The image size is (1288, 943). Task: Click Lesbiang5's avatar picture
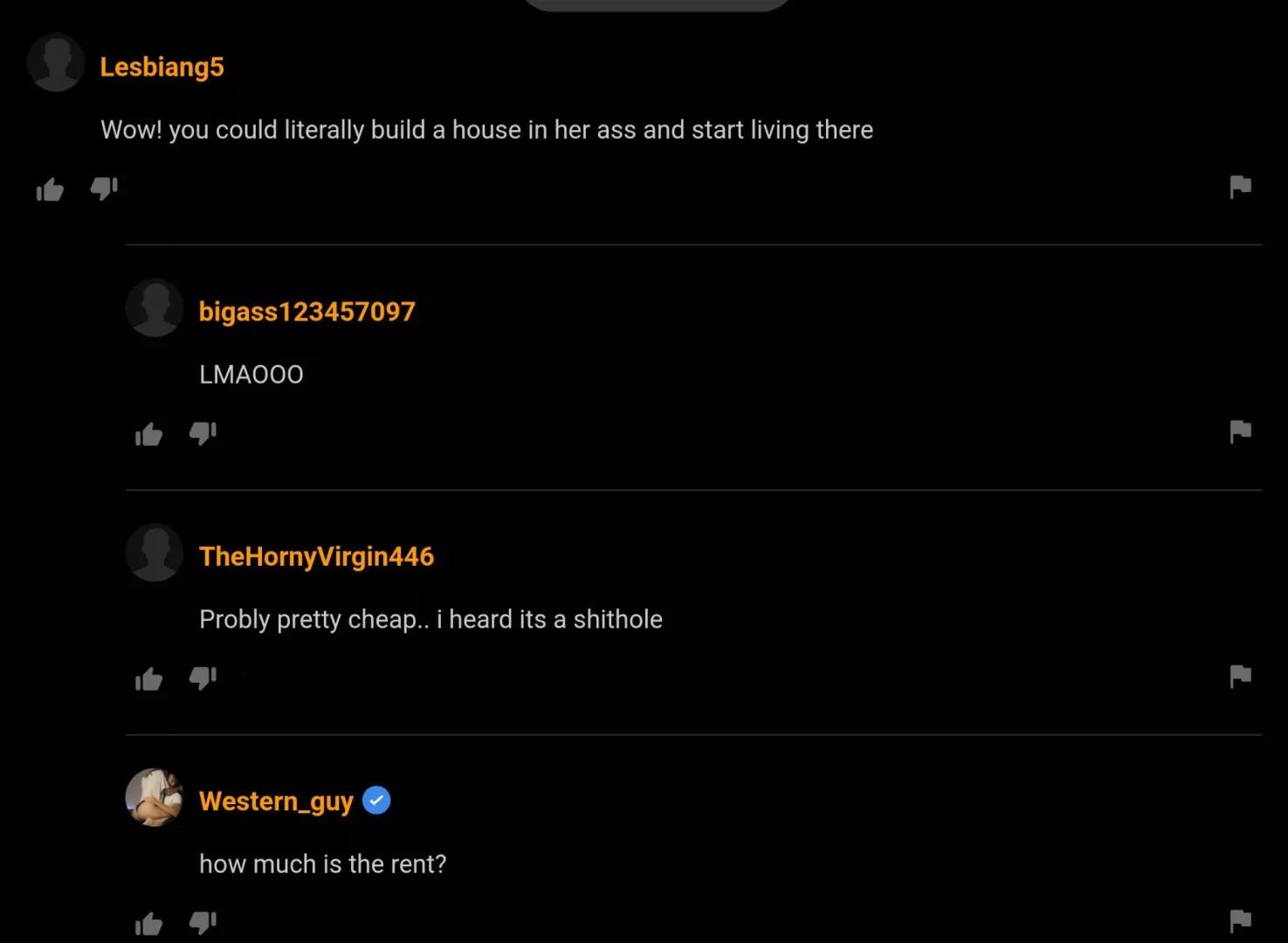pos(55,62)
